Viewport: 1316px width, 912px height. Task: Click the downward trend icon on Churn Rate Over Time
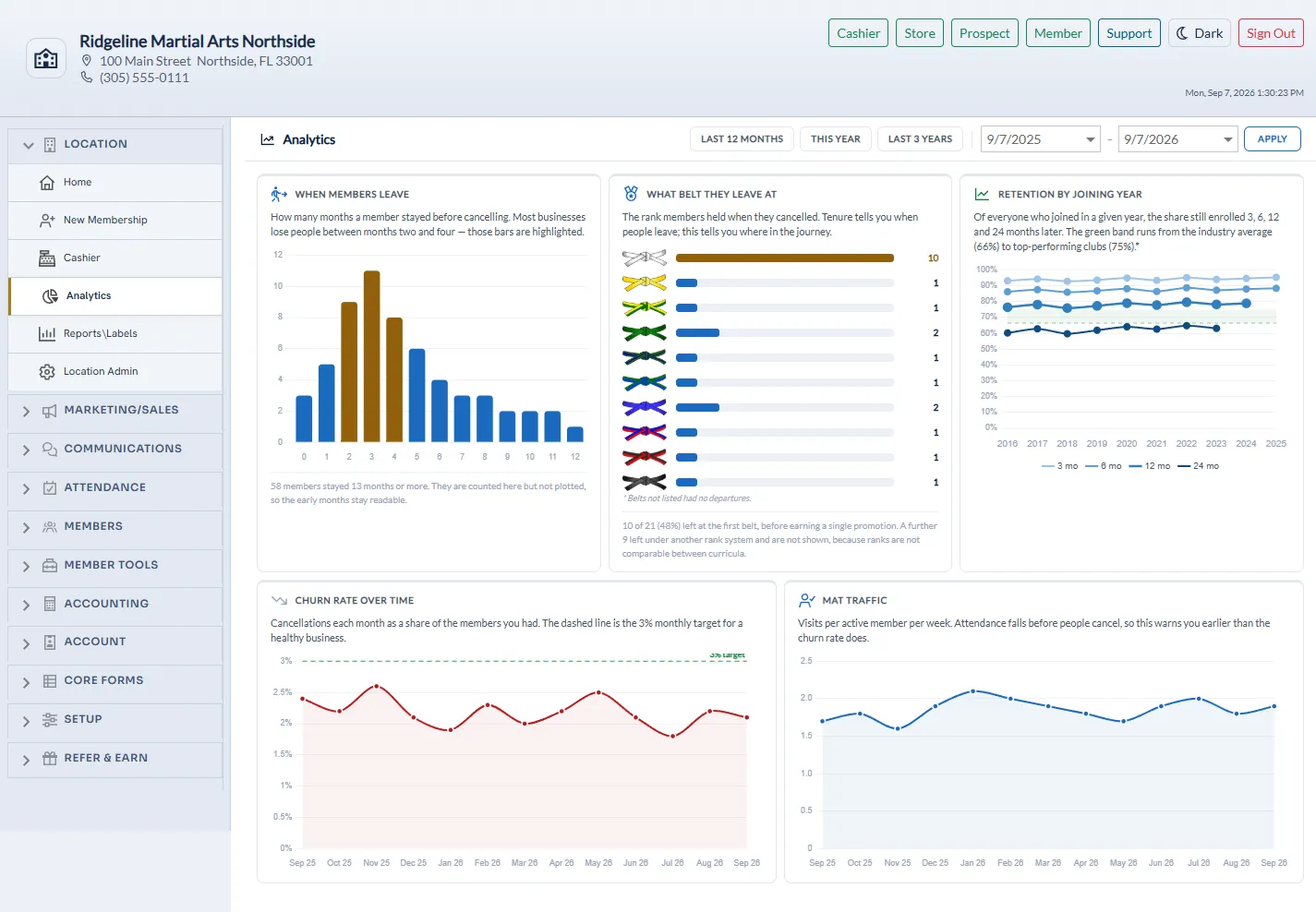pyautogui.click(x=279, y=600)
